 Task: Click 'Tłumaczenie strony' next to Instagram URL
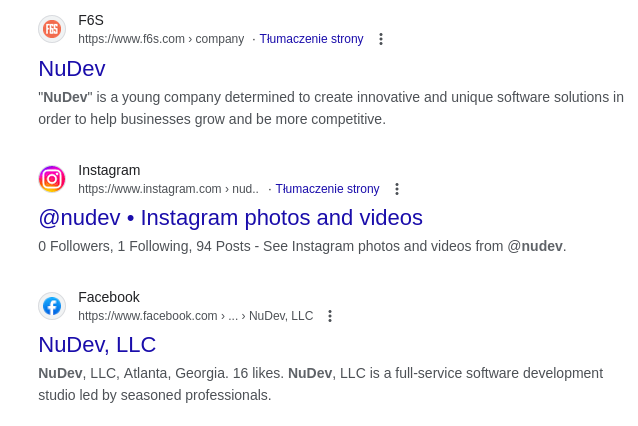pyautogui.click(x=327, y=189)
